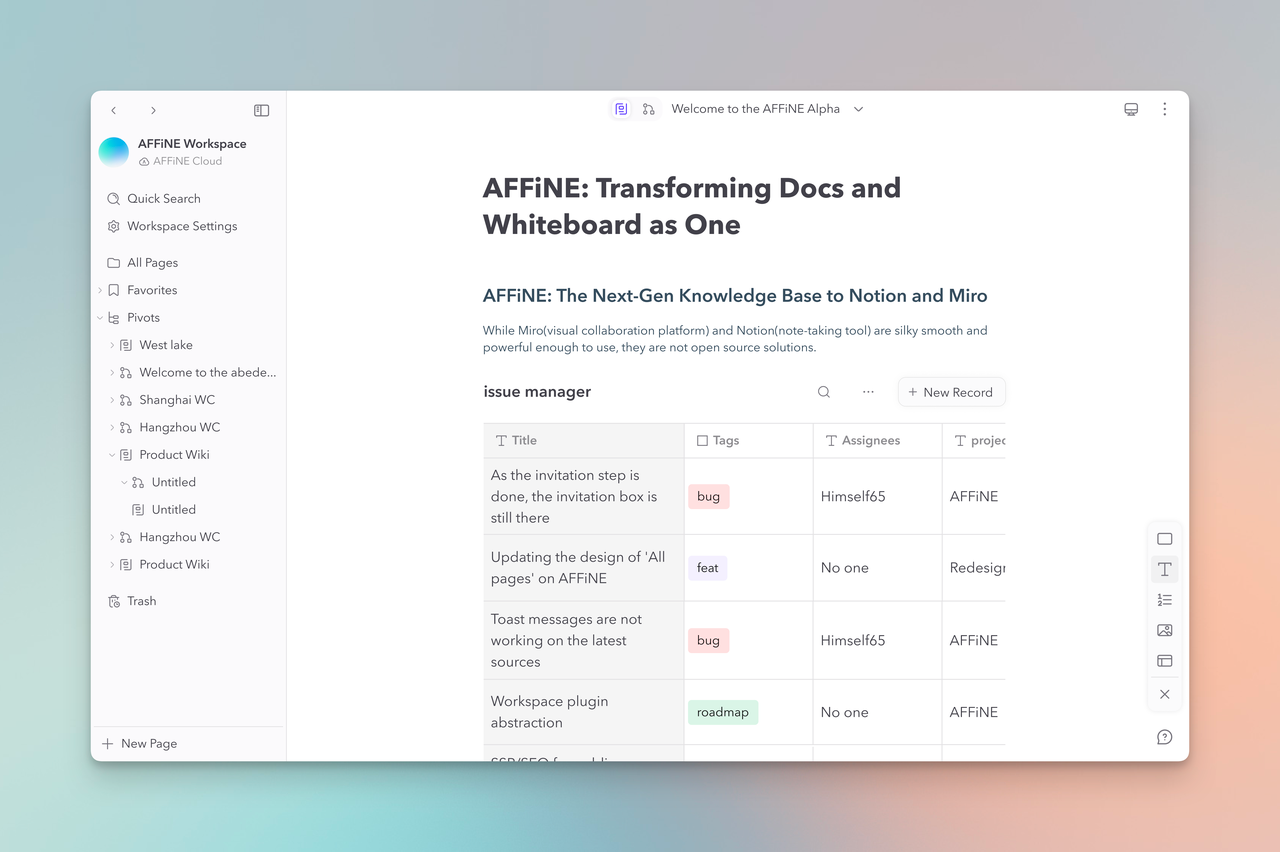Click the project column header
Screen dimensions: 1280x852
(x=974, y=440)
